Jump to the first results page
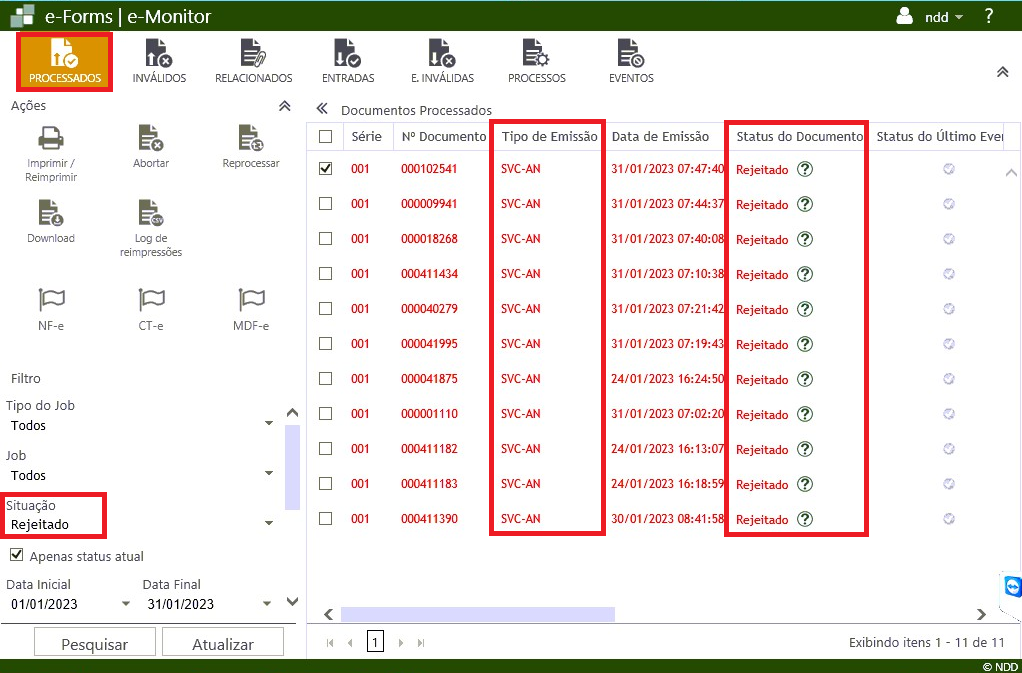1022x673 pixels. point(330,643)
